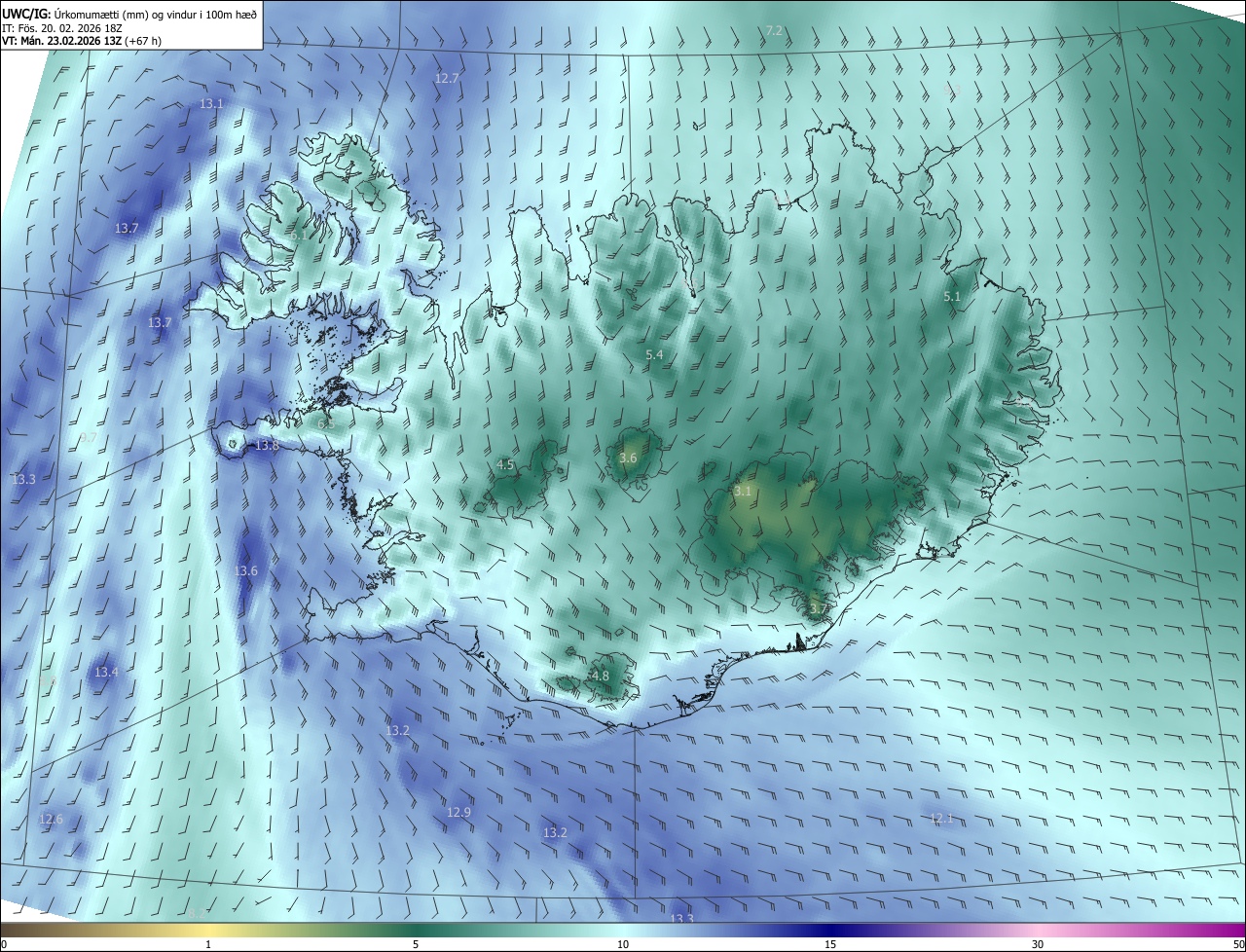Screen dimensions: 1246x952
Task: Click the 5 tick on the color scale
Action: pos(416,945)
